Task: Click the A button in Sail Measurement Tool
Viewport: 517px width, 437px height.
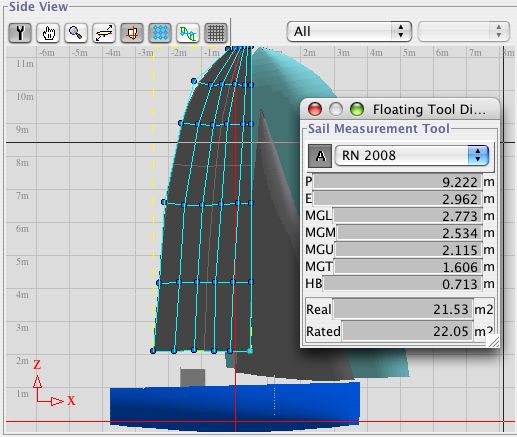Action: [x=320, y=156]
